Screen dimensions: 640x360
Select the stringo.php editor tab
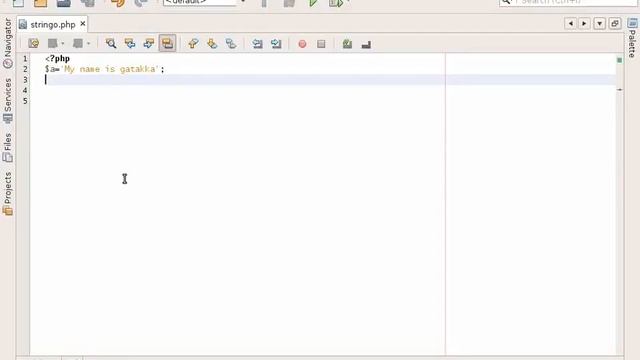coord(53,24)
